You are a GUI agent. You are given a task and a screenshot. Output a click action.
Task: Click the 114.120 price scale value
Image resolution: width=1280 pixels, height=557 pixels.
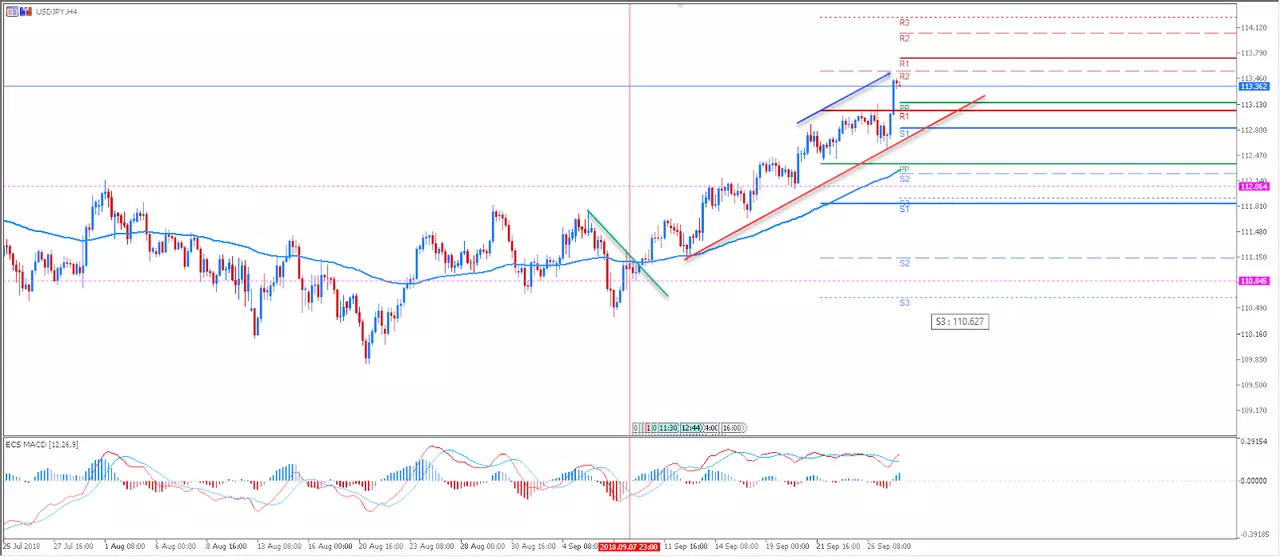pos(1254,27)
